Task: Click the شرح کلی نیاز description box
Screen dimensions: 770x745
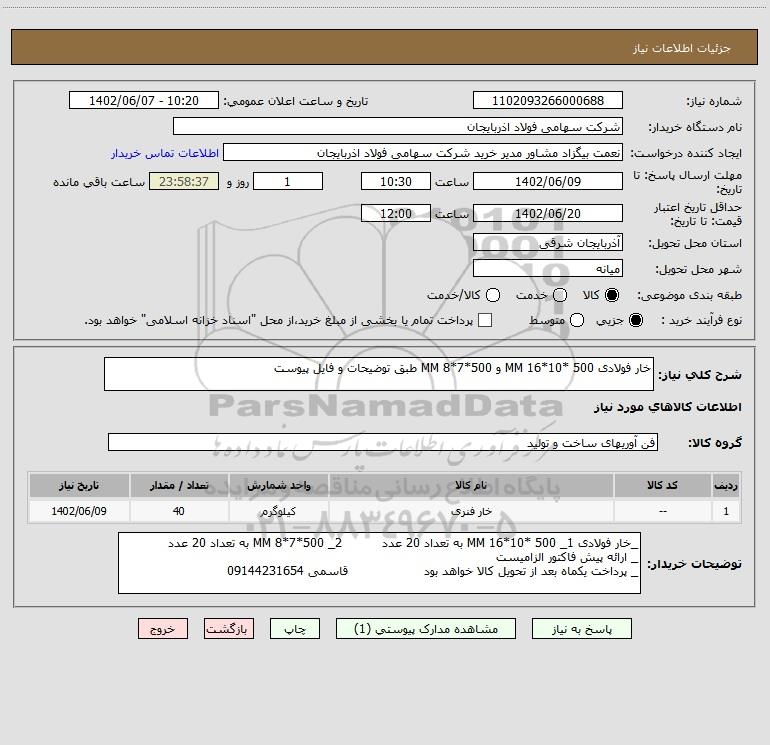Action: tap(379, 374)
